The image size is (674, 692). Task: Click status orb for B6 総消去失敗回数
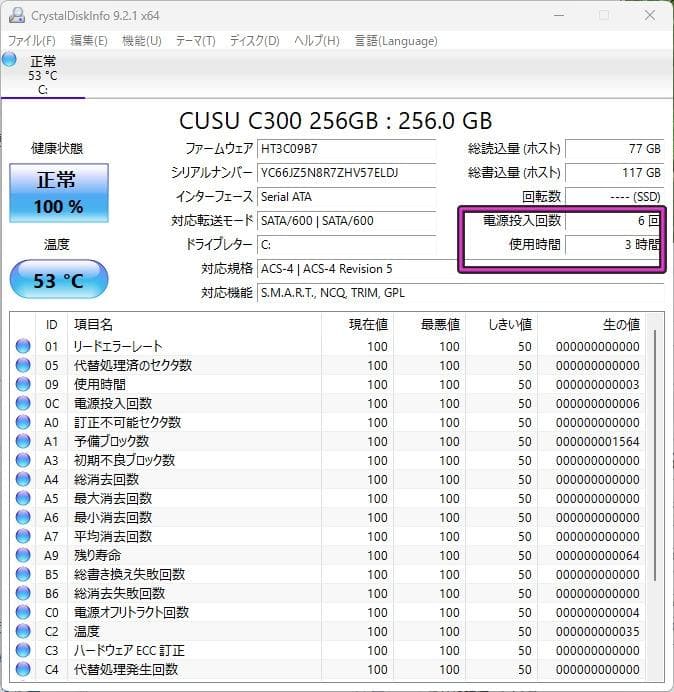pyautogui.click(x=23, y=593)
